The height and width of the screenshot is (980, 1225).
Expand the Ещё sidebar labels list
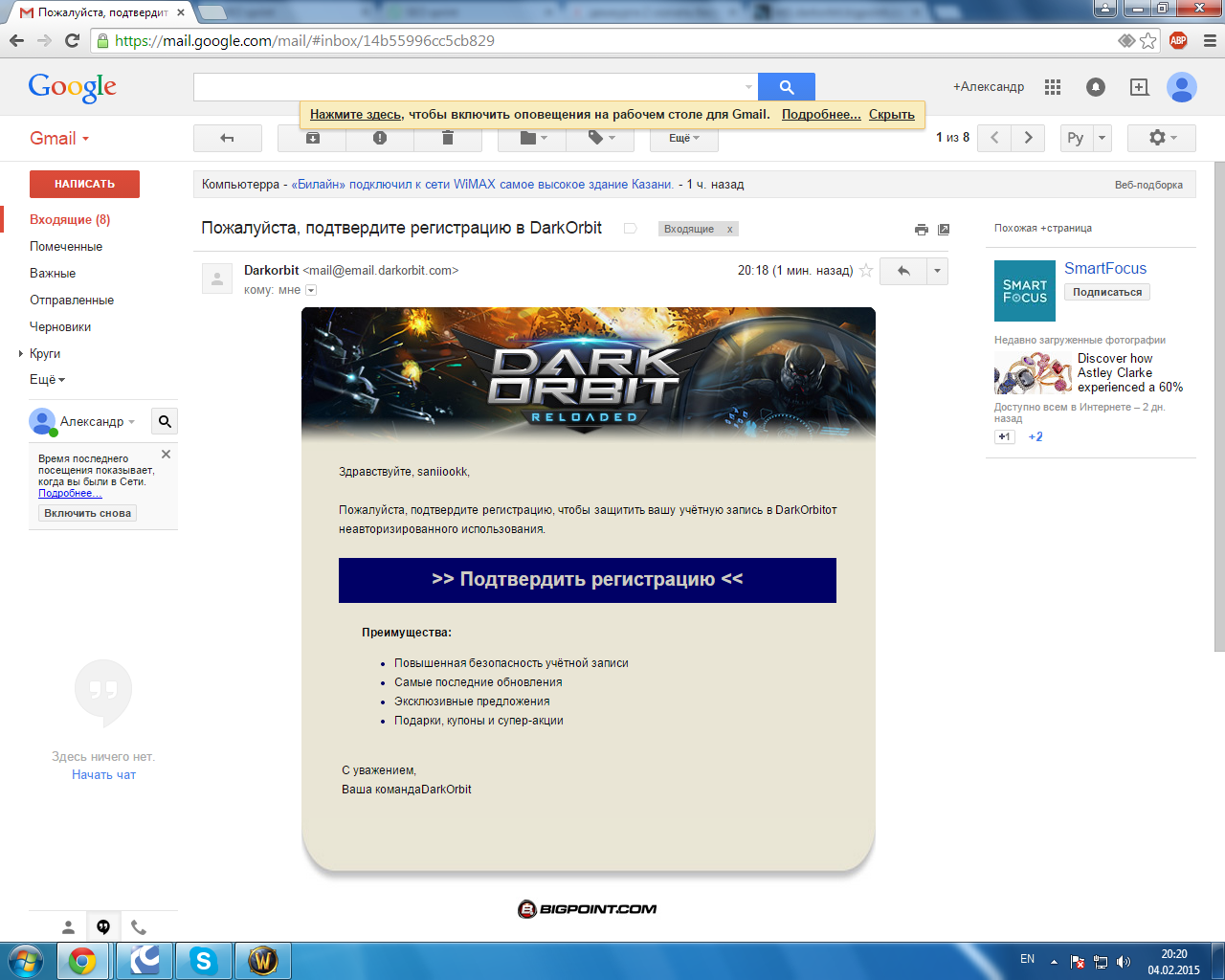(x=48, y=380)
